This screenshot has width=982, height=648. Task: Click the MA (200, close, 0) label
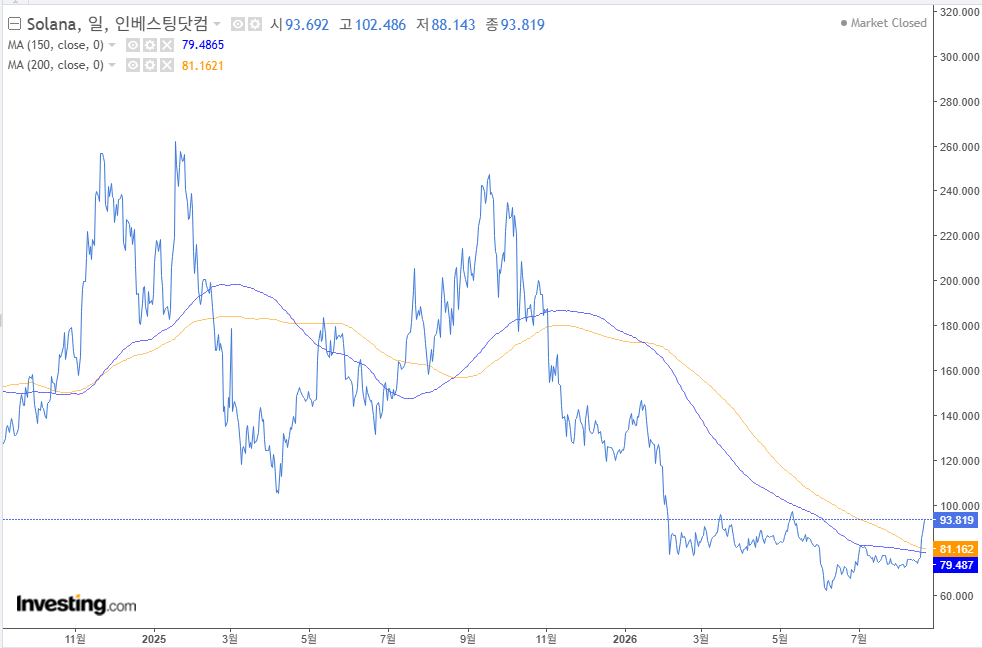point(56,65)
